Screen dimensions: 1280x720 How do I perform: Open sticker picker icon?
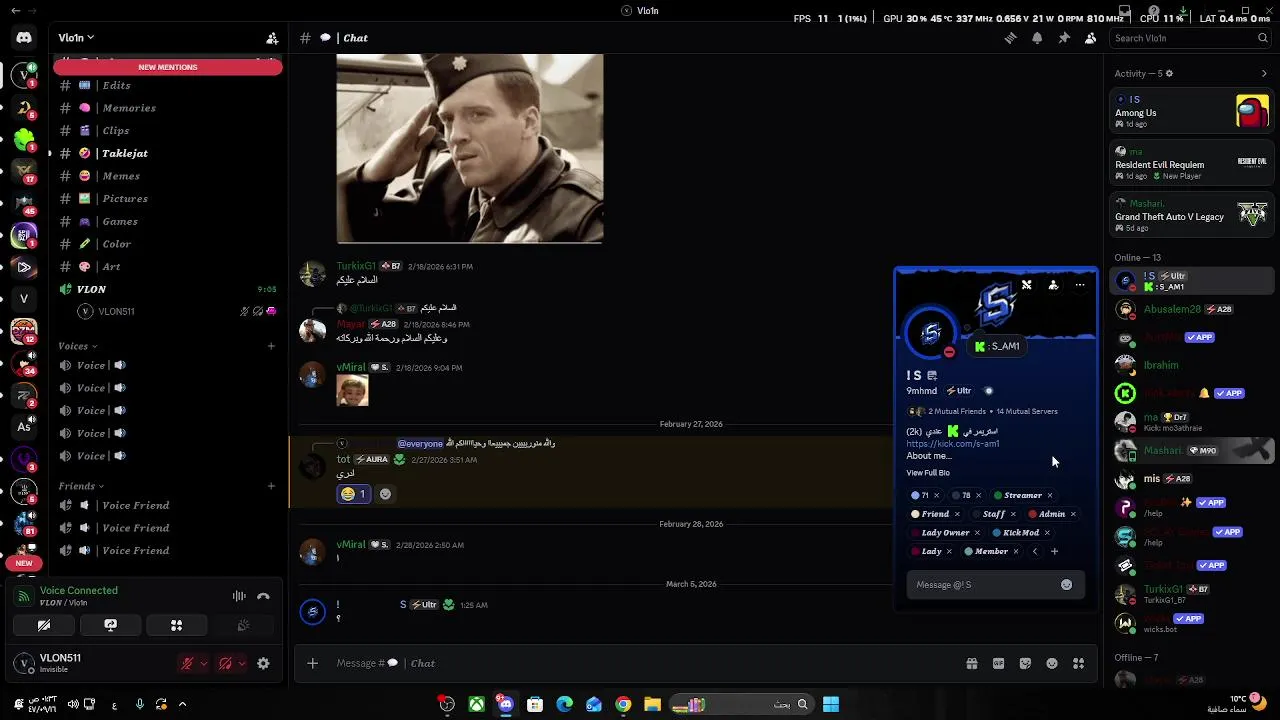1025,663
